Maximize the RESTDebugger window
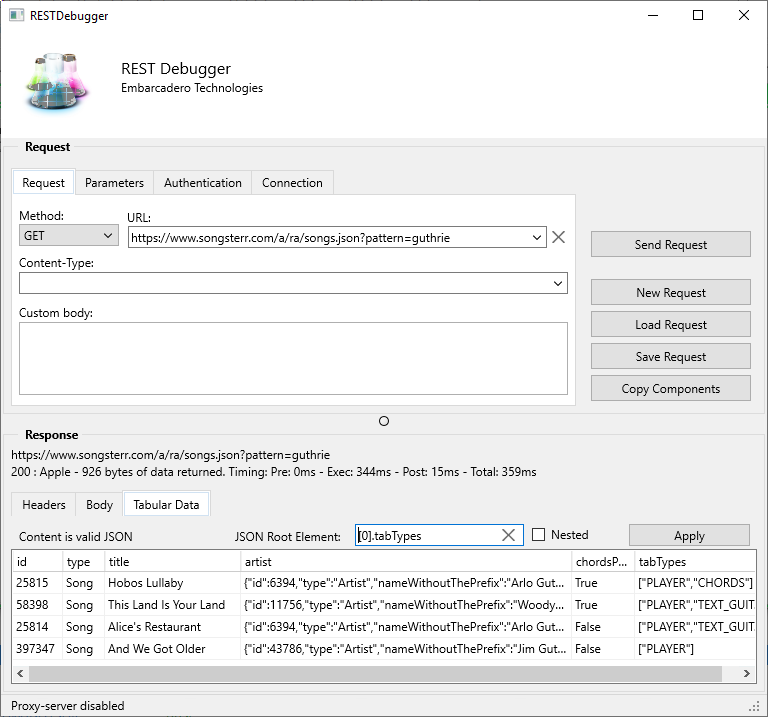This screenshot has width=768, height=717. 698,15
